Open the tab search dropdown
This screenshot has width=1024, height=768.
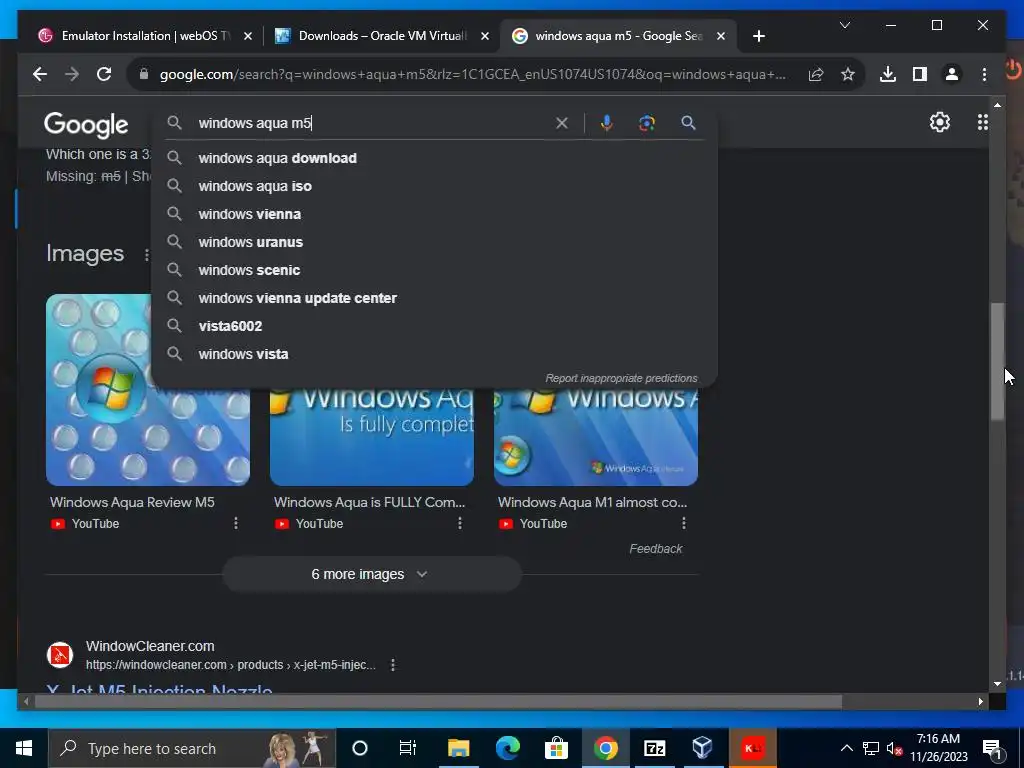(x=844, y=25)
